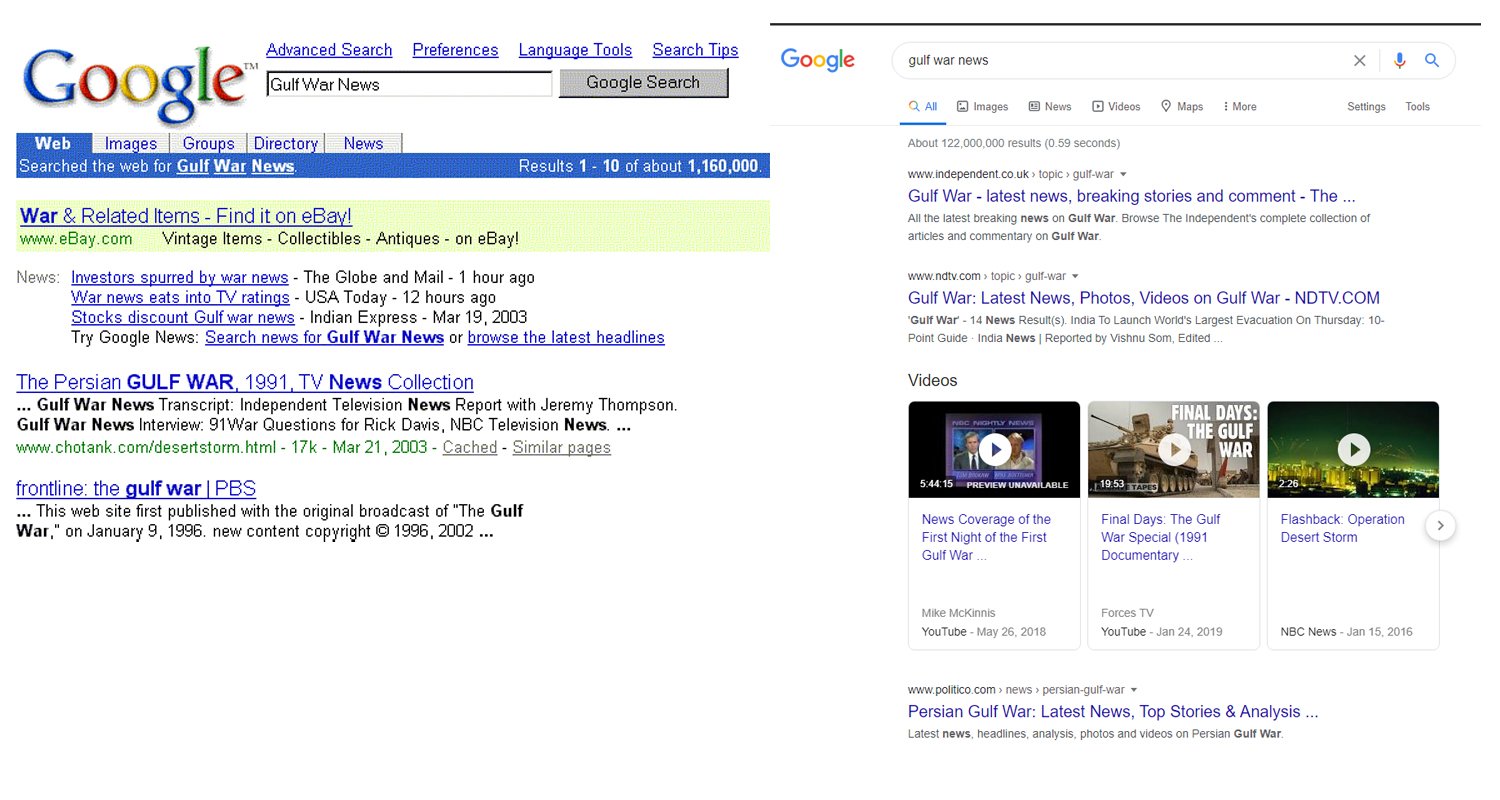Screen dimensions: 1500x800
Task: Click the modern Google logo on the new page
Action: pos(817,60)
